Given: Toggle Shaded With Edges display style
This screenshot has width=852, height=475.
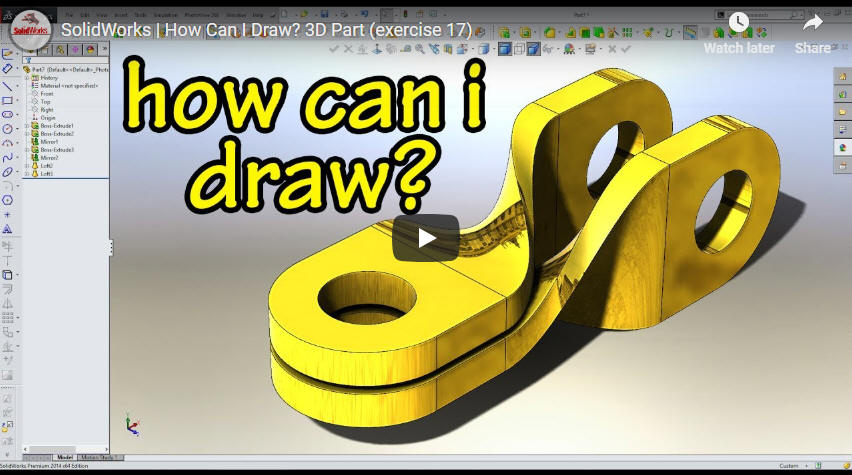Looking at the screenshot, I should (x=505, y=49).
